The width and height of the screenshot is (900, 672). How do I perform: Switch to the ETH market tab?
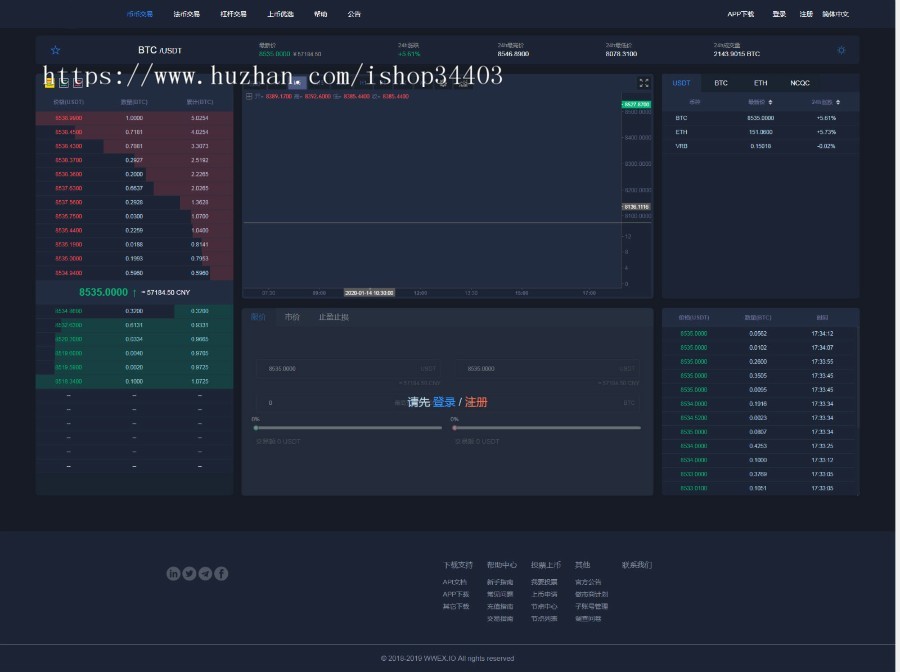(759, 82)
